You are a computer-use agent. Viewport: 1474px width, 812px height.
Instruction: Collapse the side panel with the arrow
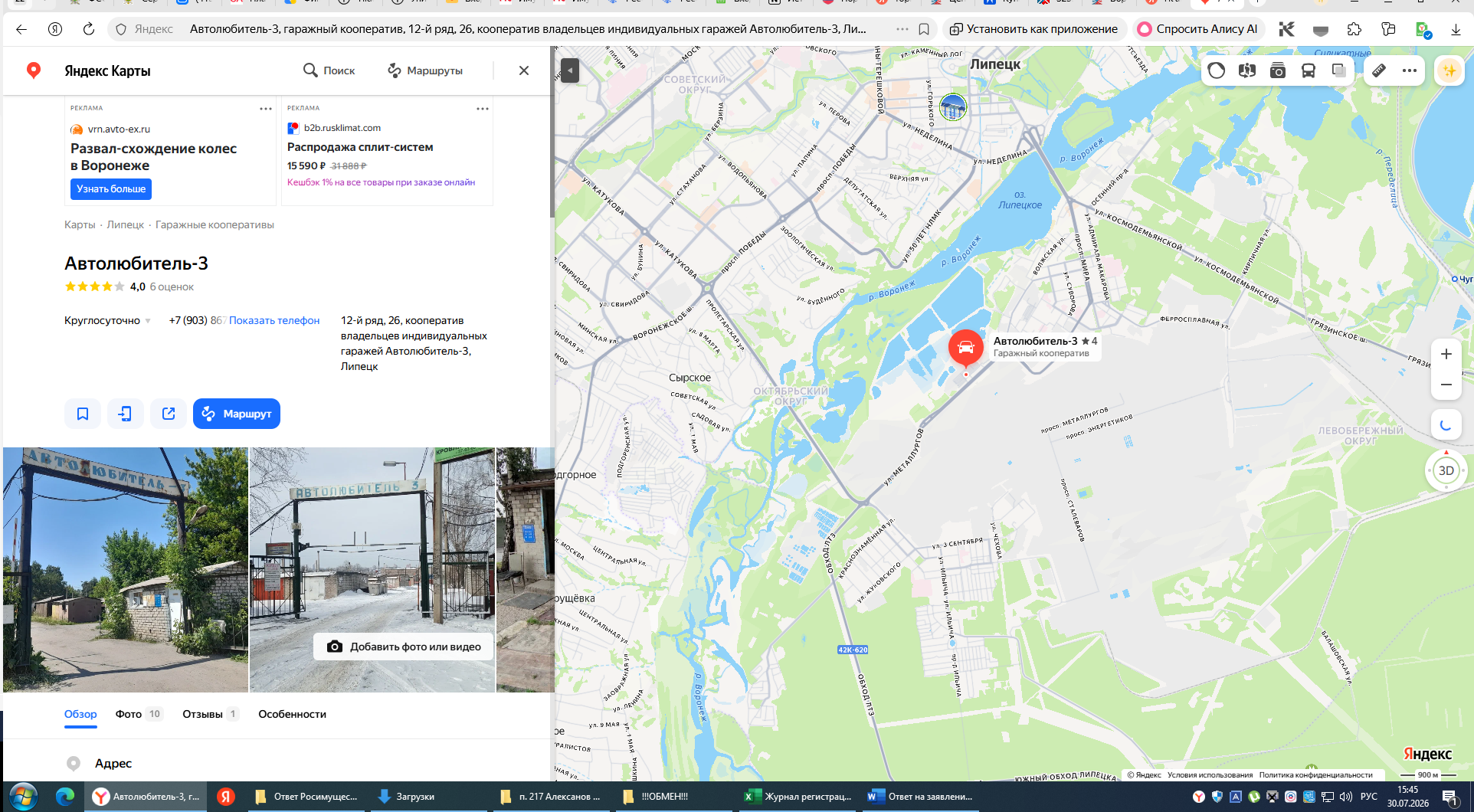point(570,70)
